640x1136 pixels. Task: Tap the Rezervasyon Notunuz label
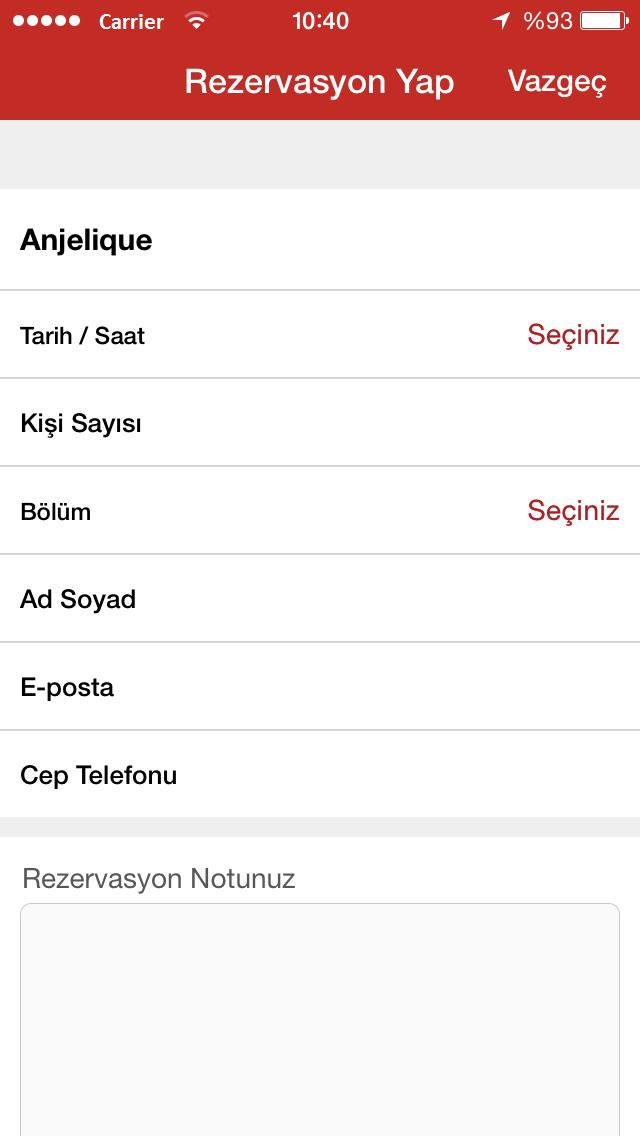[159, 879]
